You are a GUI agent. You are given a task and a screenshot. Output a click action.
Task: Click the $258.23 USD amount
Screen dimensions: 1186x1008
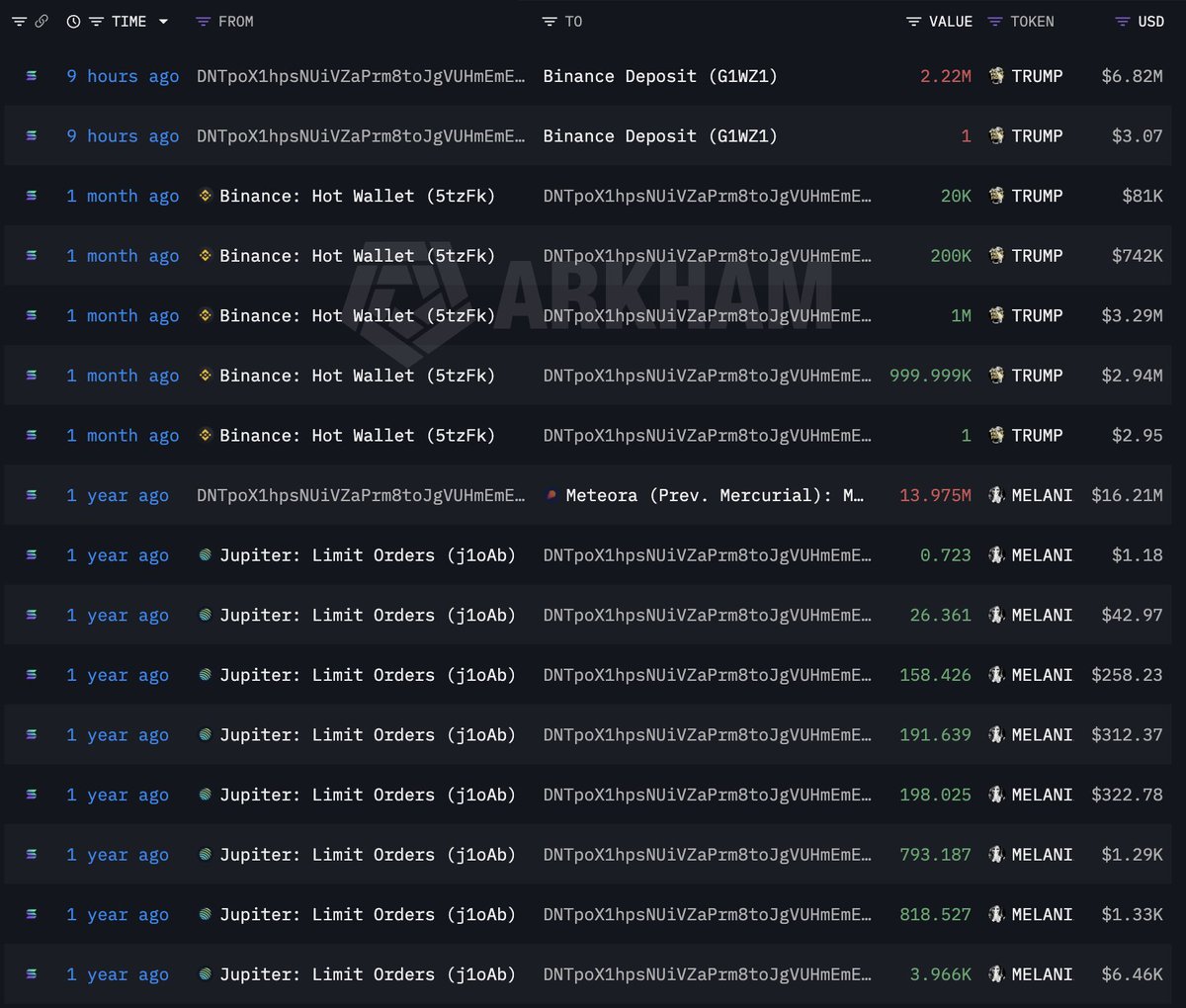coord(1128,675)
